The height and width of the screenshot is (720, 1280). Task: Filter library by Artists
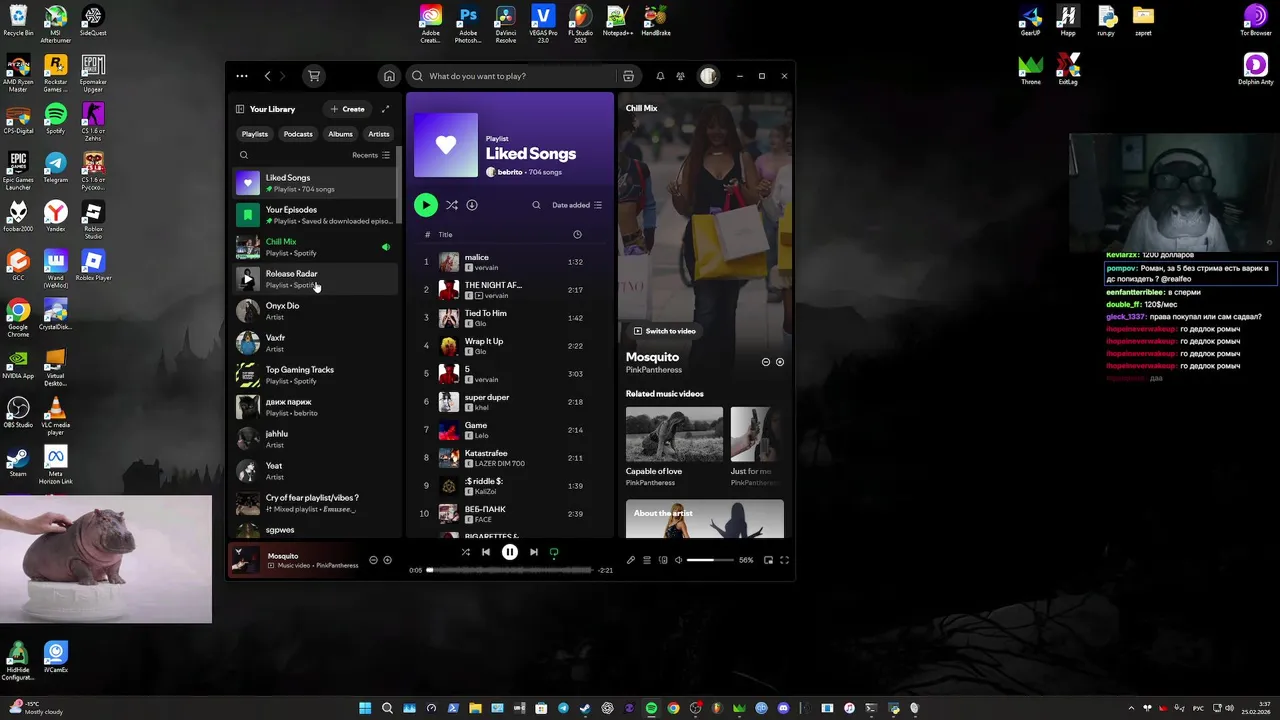pyautogui.click(x=379, y=134)
